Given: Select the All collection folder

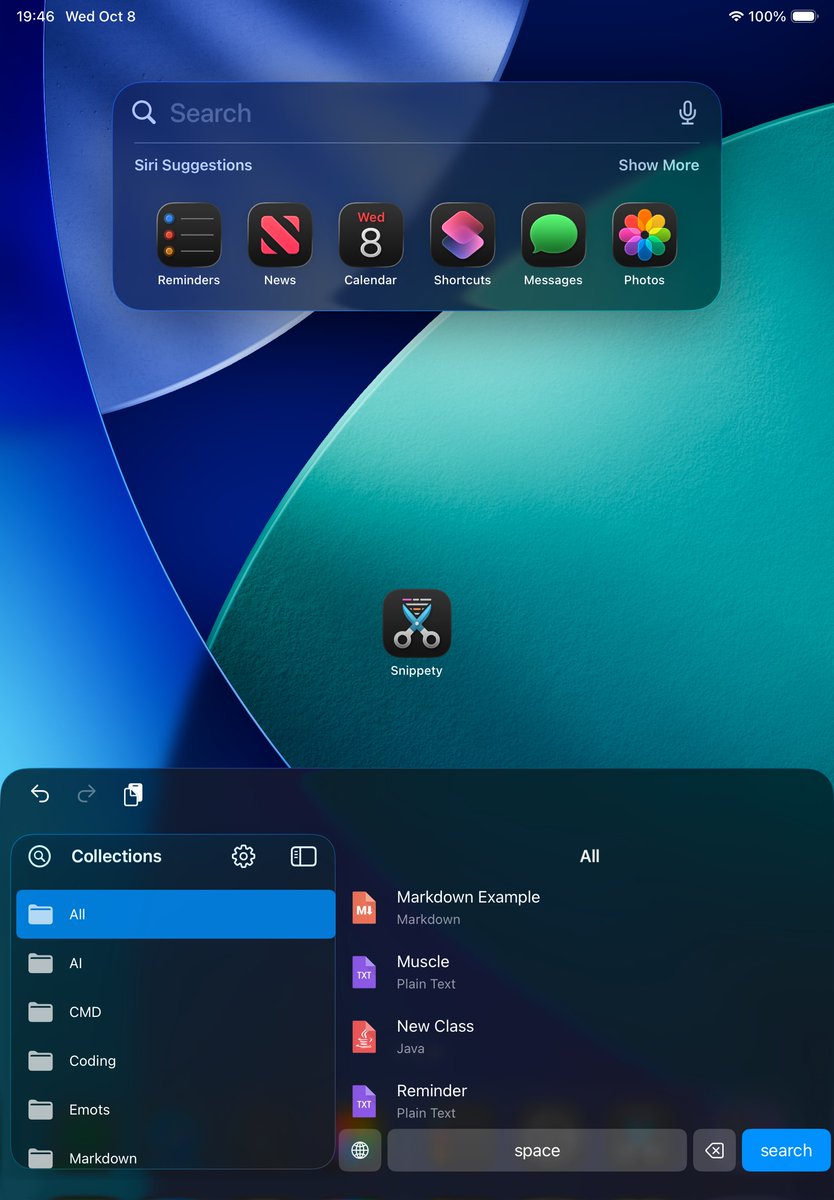Looking at the screenshot, I should (175, 914).
